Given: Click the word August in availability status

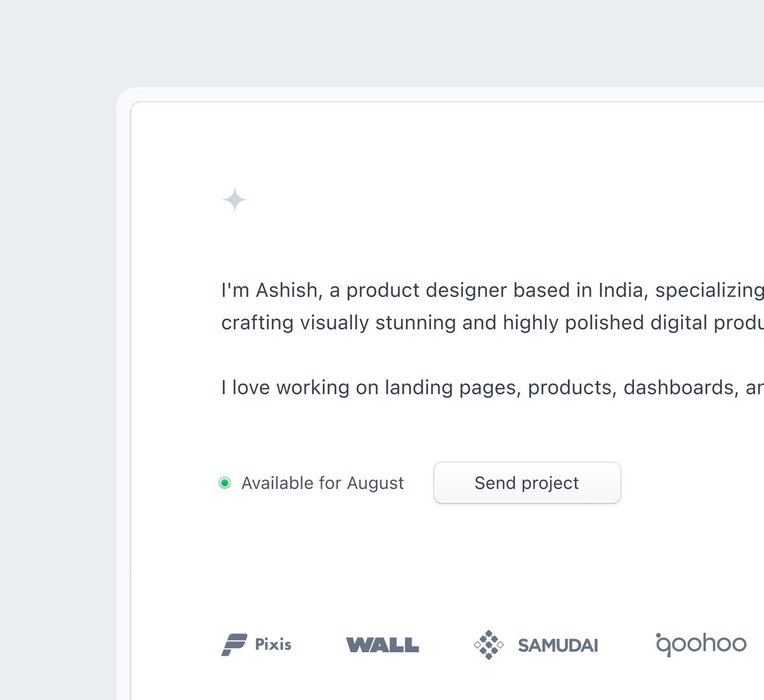Looking at the screenshot, I should coord(375,483).
